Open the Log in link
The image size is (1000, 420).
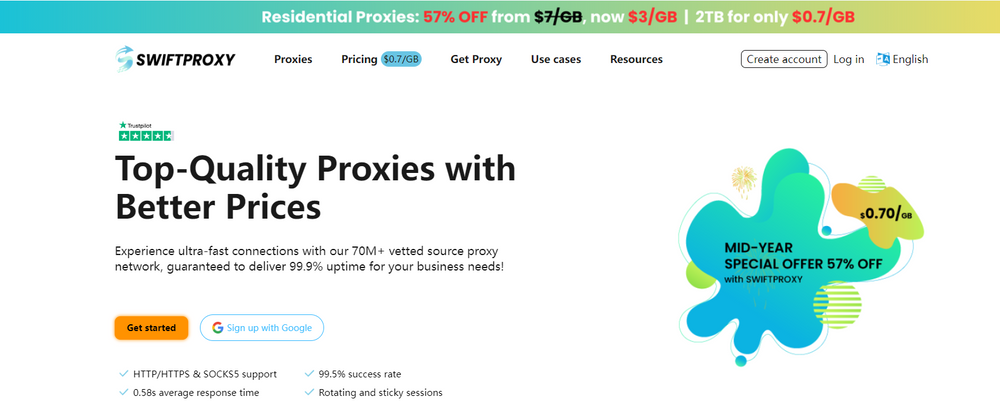(848, 59)
